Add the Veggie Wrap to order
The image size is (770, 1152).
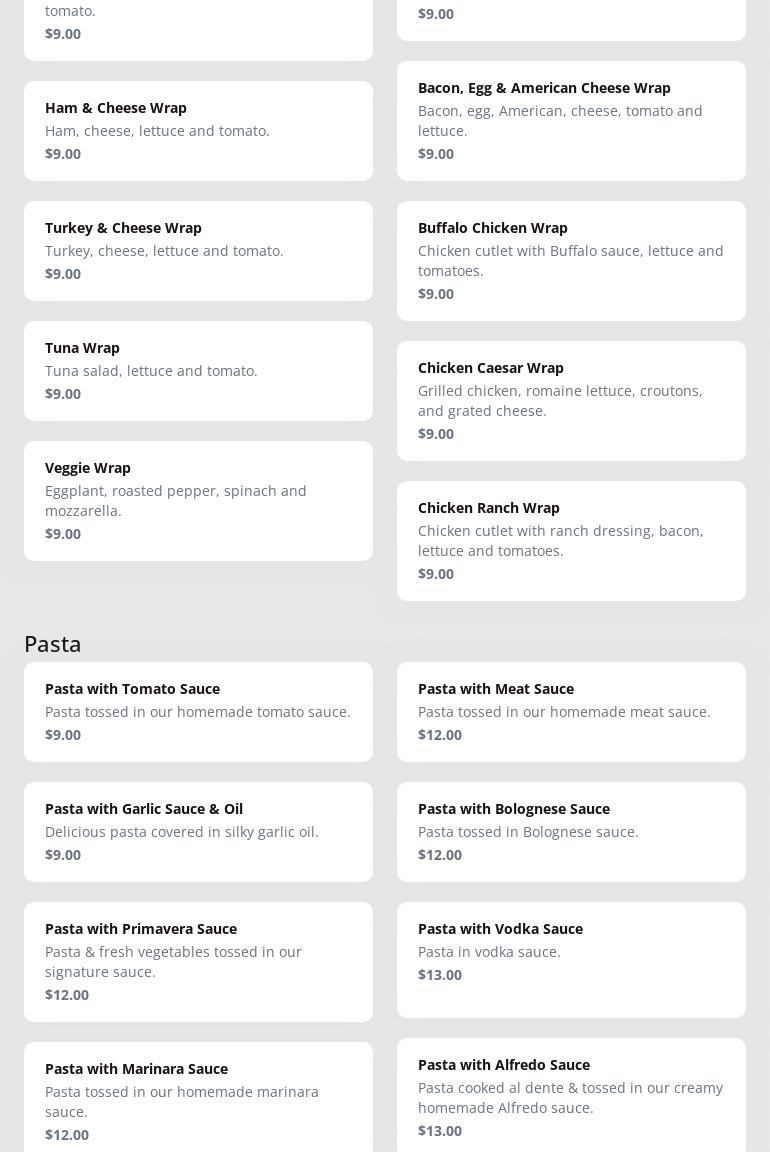(198, 500)
